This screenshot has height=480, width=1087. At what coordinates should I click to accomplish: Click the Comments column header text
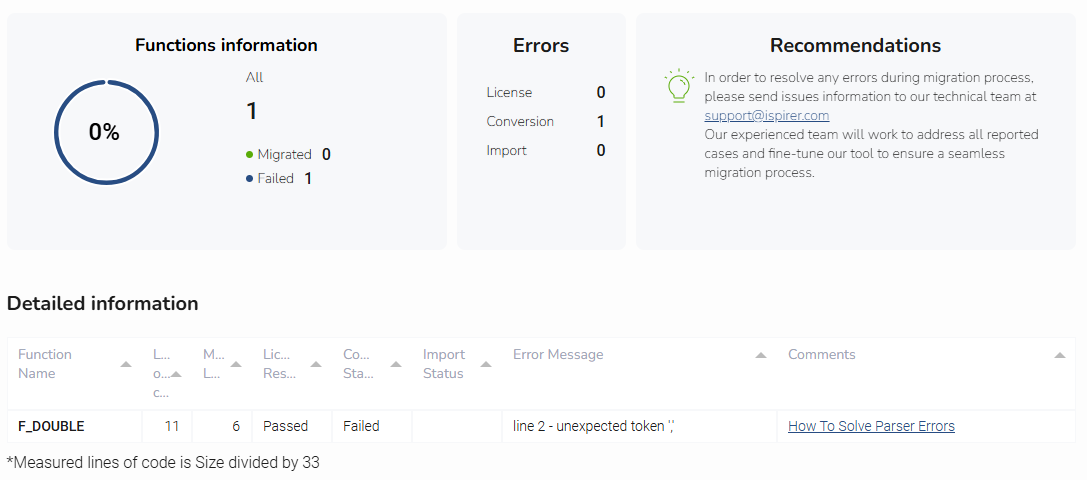pyautogui.click(x=821, y=355)
